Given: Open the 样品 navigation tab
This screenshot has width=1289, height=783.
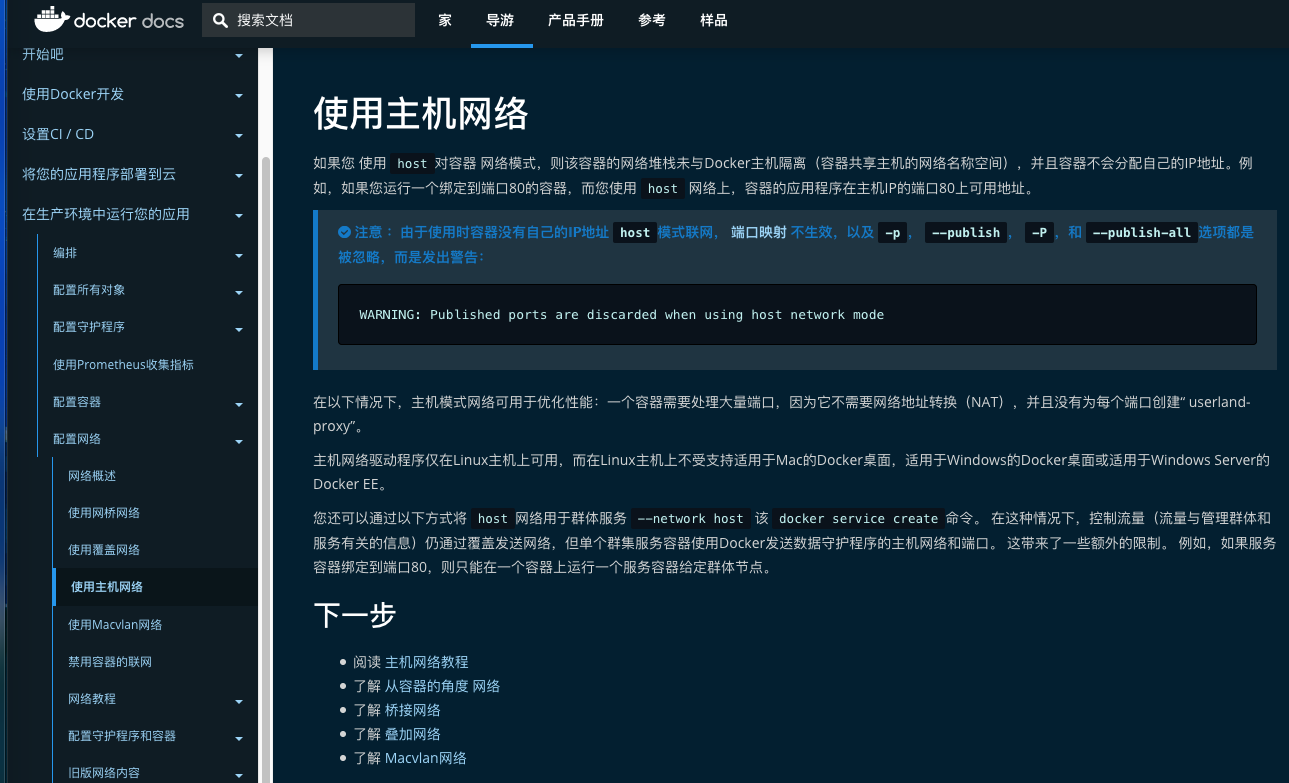Looking at the screenshot, I should pos(714,20).
